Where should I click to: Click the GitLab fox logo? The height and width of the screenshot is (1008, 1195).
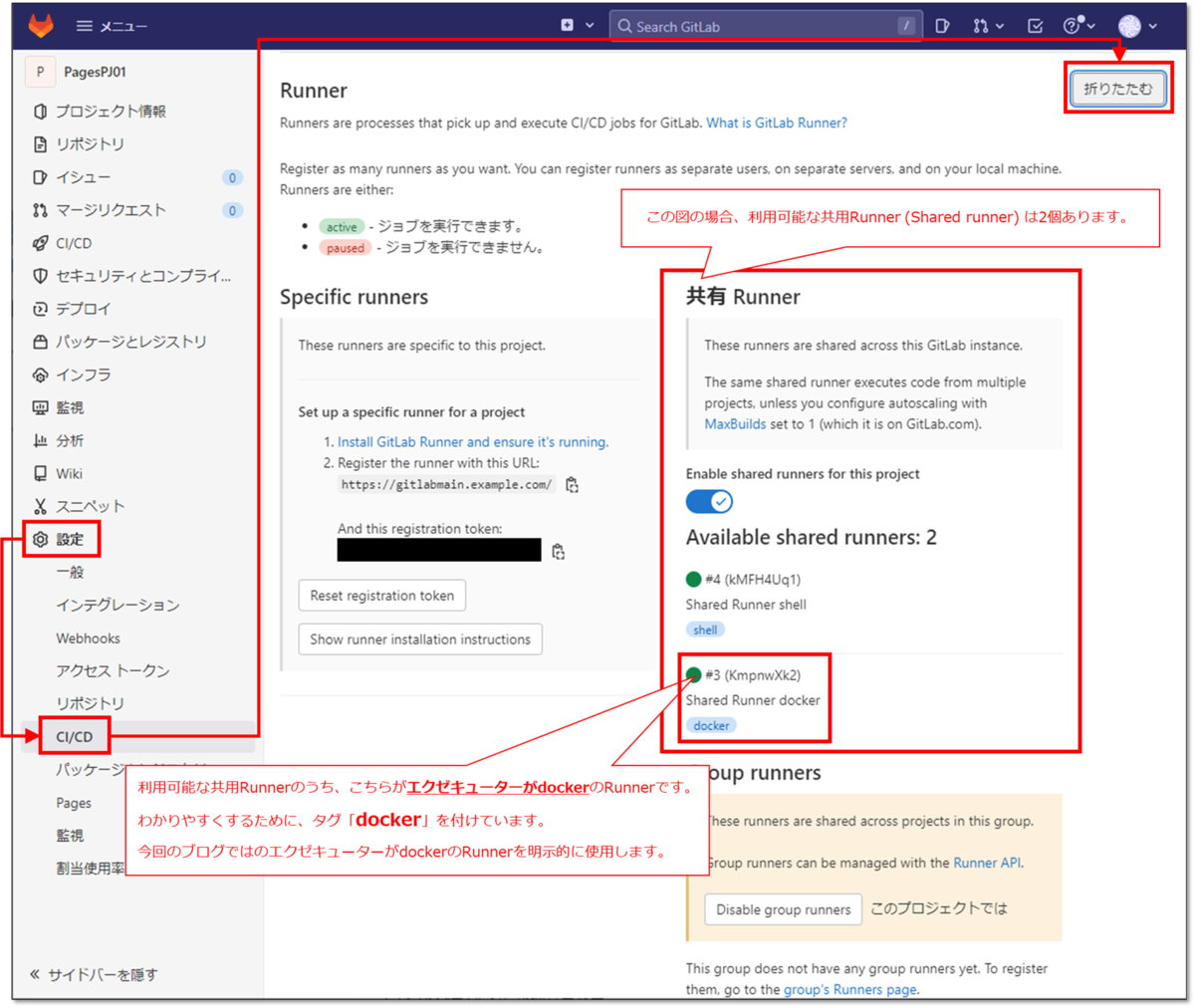[x=41, y=26]
